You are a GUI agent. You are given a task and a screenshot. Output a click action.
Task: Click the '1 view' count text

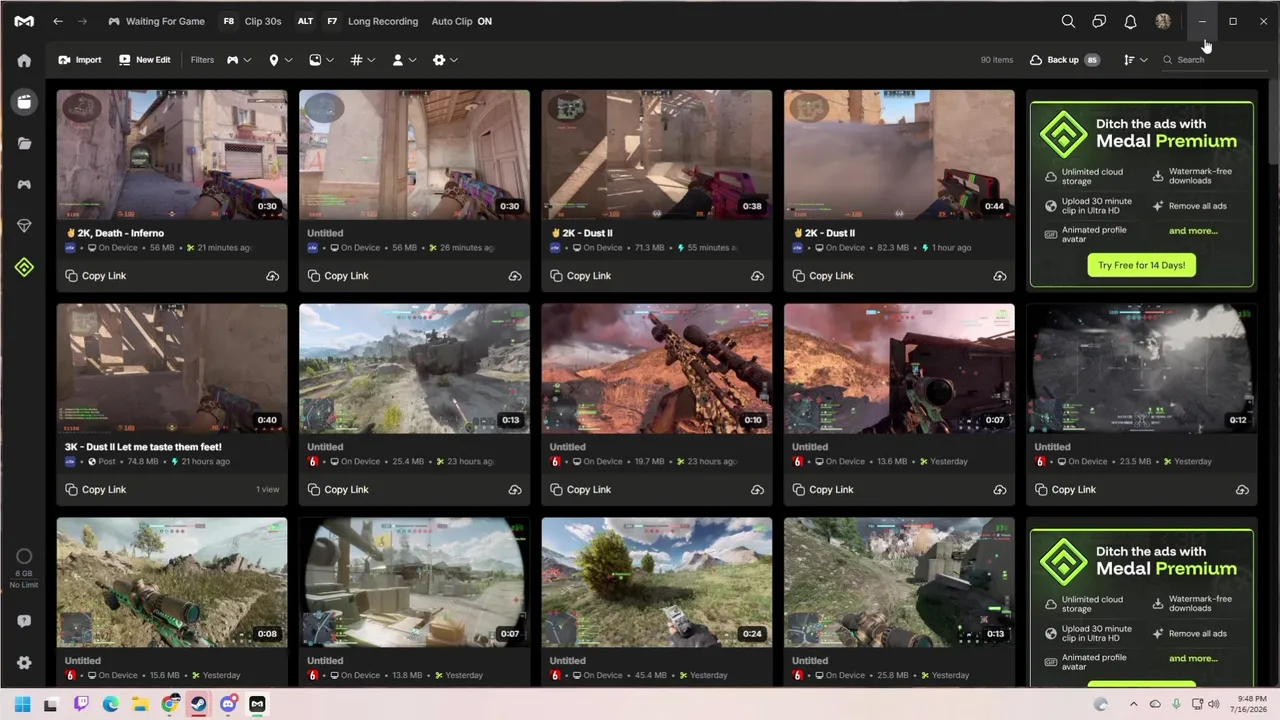267,490
